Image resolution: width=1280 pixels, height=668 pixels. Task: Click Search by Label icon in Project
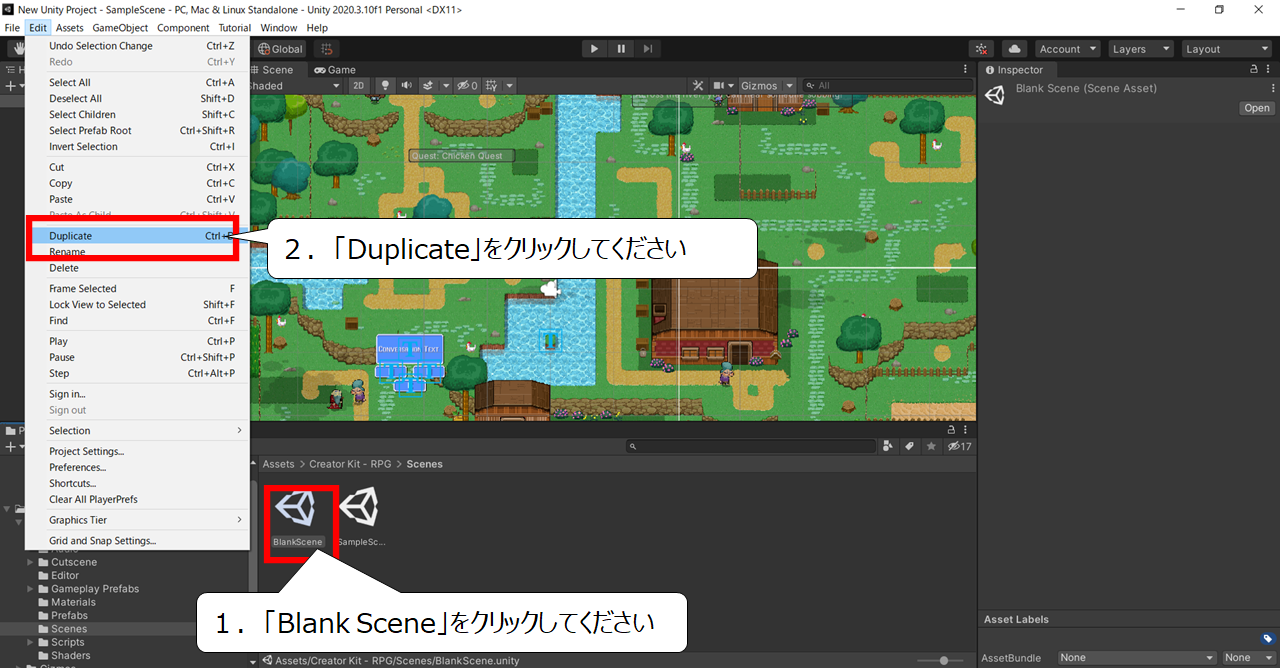910,446
